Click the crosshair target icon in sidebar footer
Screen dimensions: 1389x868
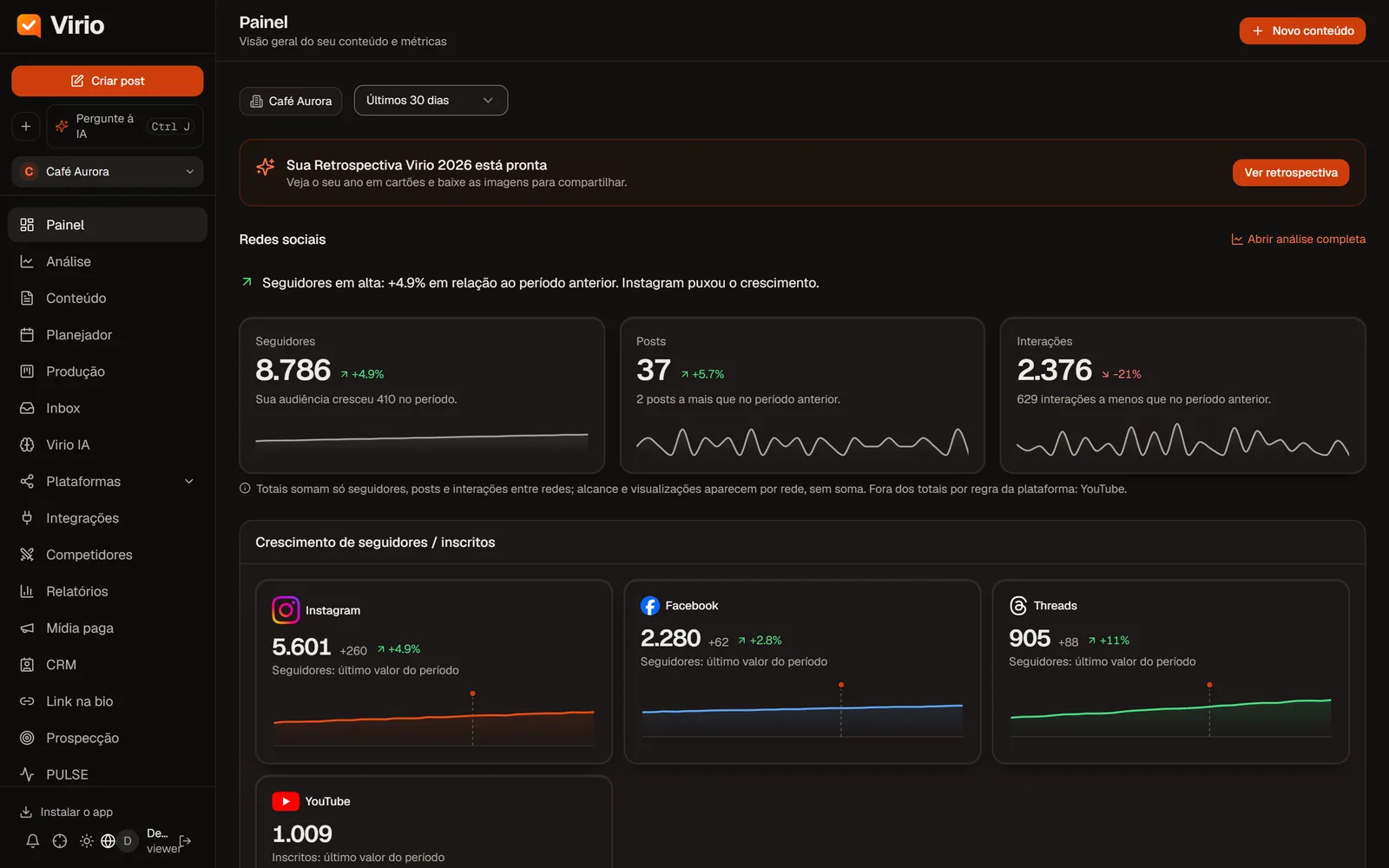[60, 841]
